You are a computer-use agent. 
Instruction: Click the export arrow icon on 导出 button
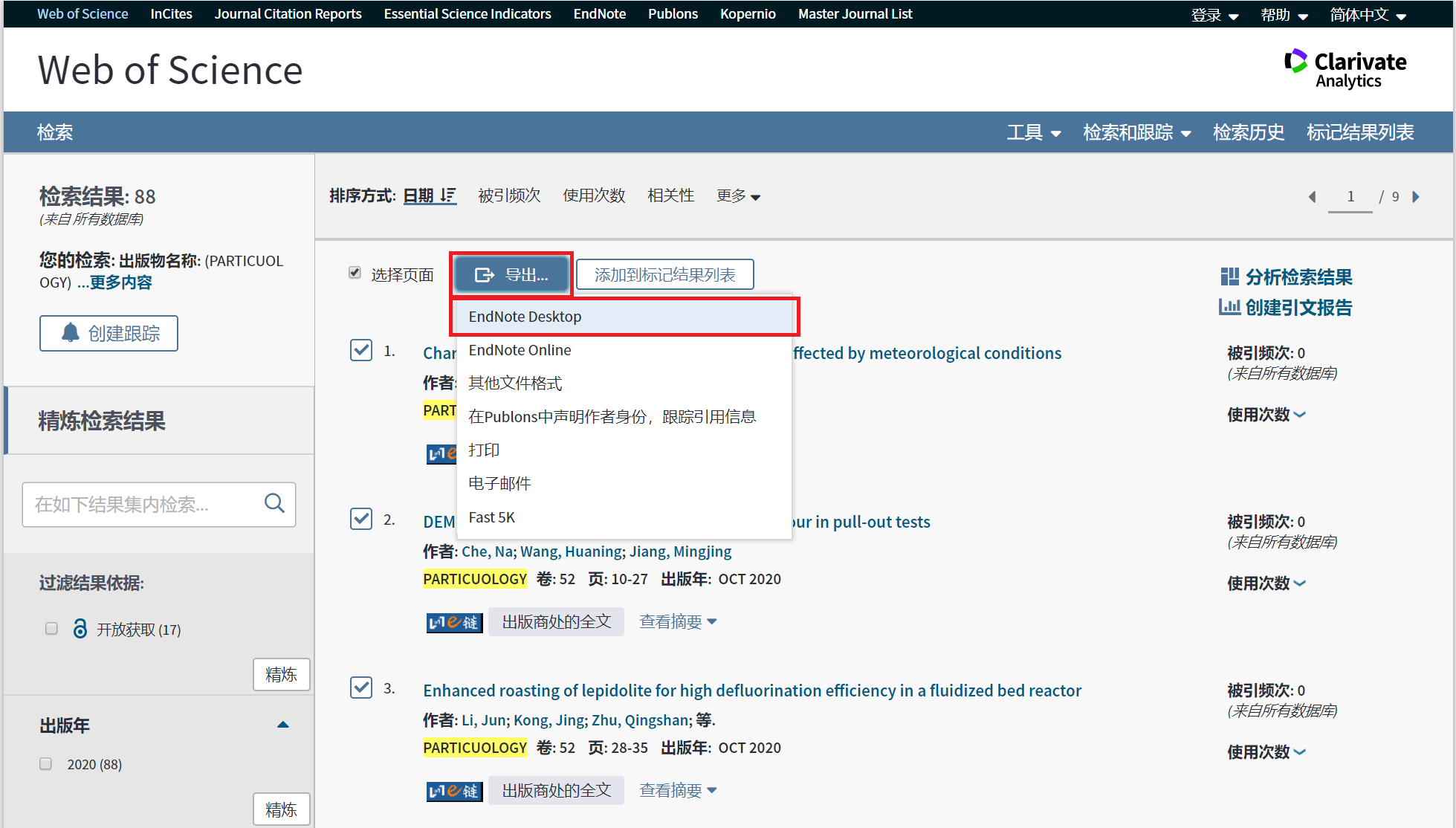[484, 275]
